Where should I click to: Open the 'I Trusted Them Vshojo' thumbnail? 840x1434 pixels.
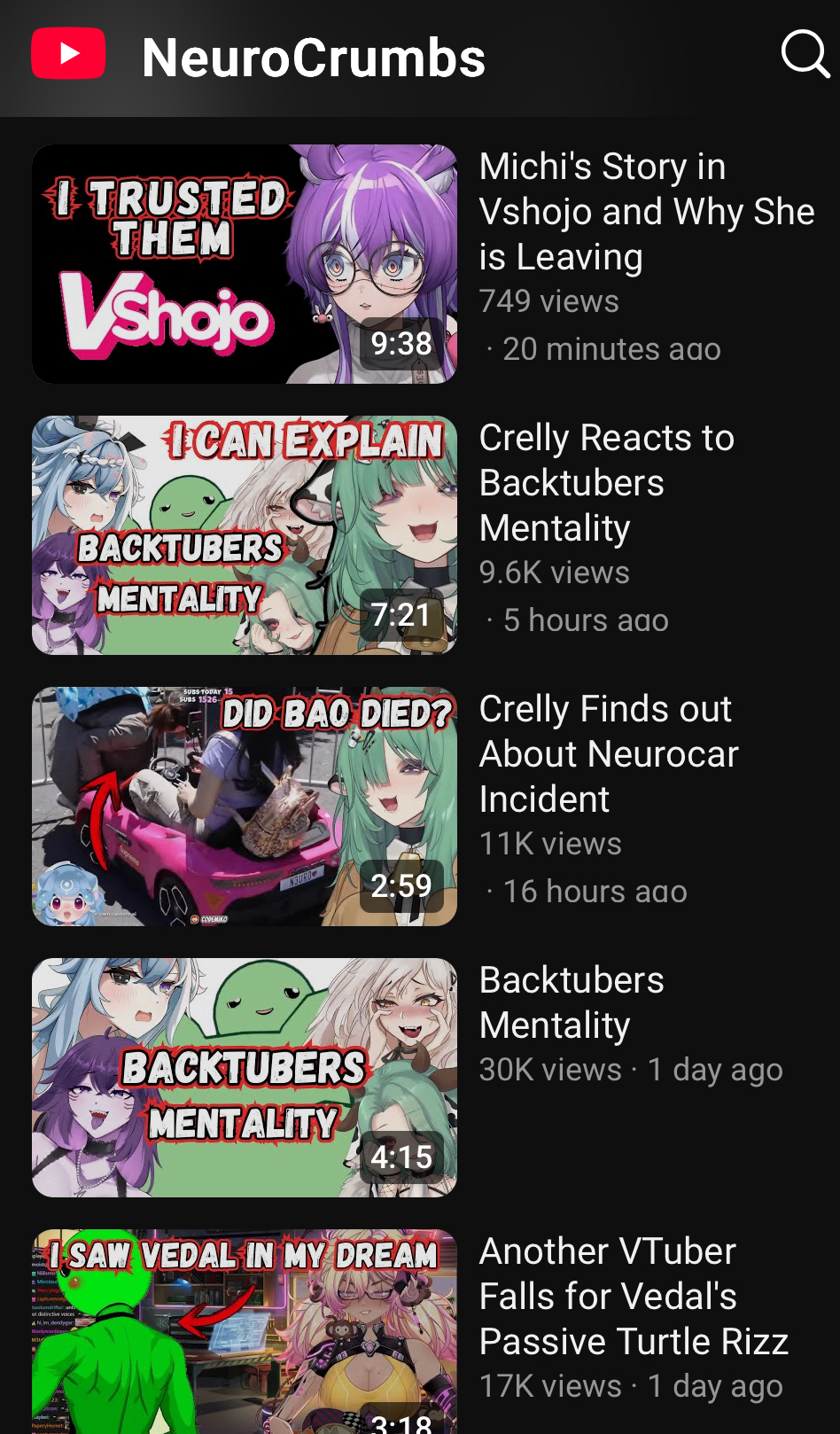245,264
